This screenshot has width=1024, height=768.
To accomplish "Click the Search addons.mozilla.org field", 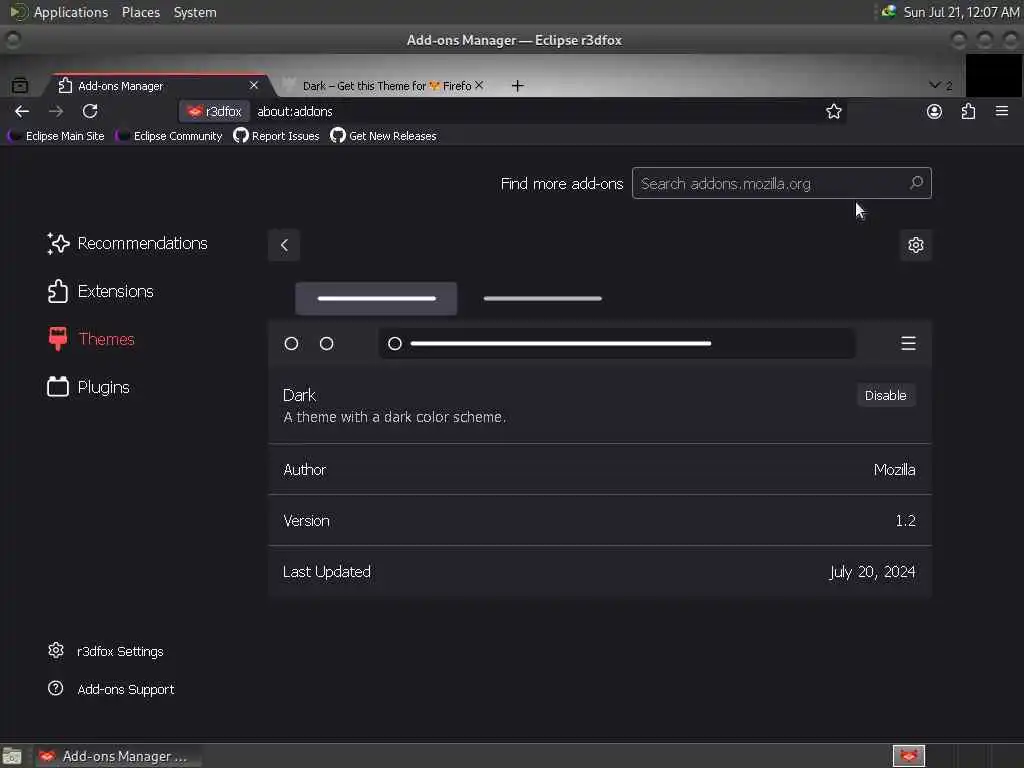I will [x=781, y=184].
